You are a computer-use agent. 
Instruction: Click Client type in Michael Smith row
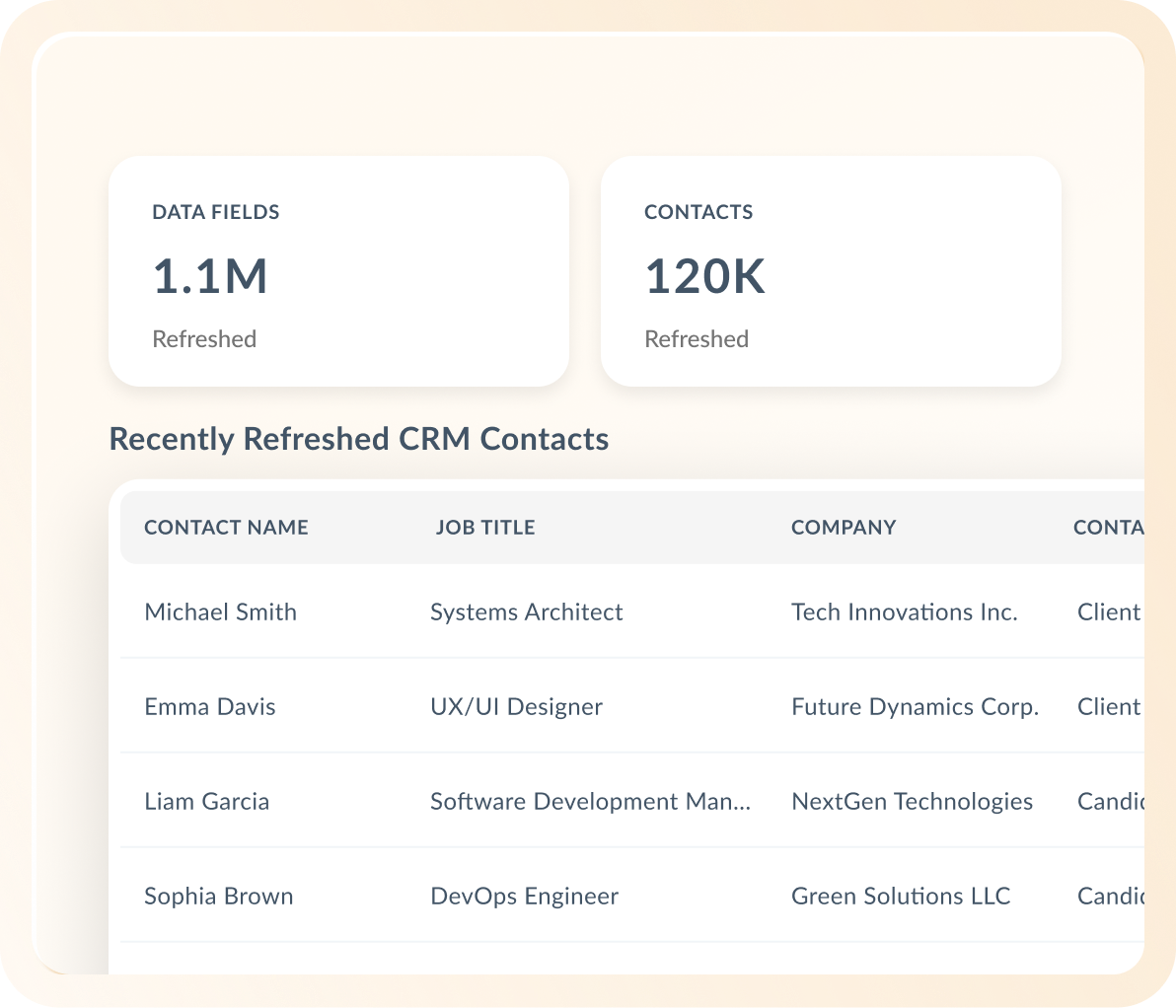coord(1109,612)
